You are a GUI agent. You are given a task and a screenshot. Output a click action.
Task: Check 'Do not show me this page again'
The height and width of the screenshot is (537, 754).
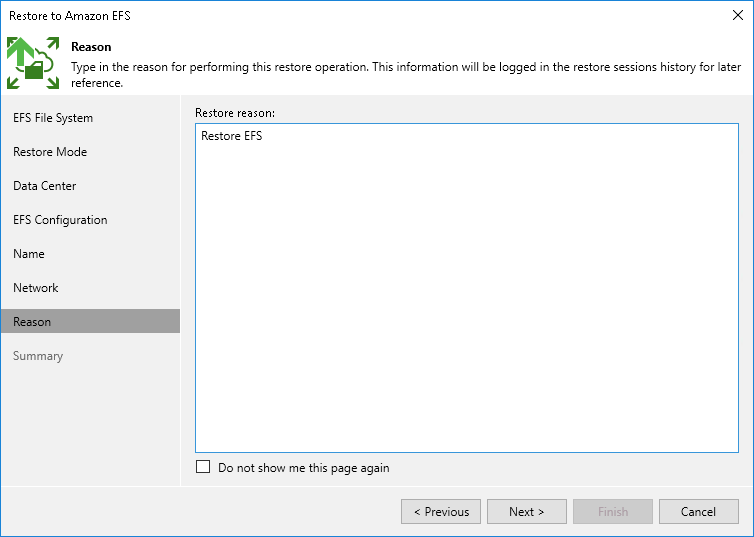[x=204, y=467]
